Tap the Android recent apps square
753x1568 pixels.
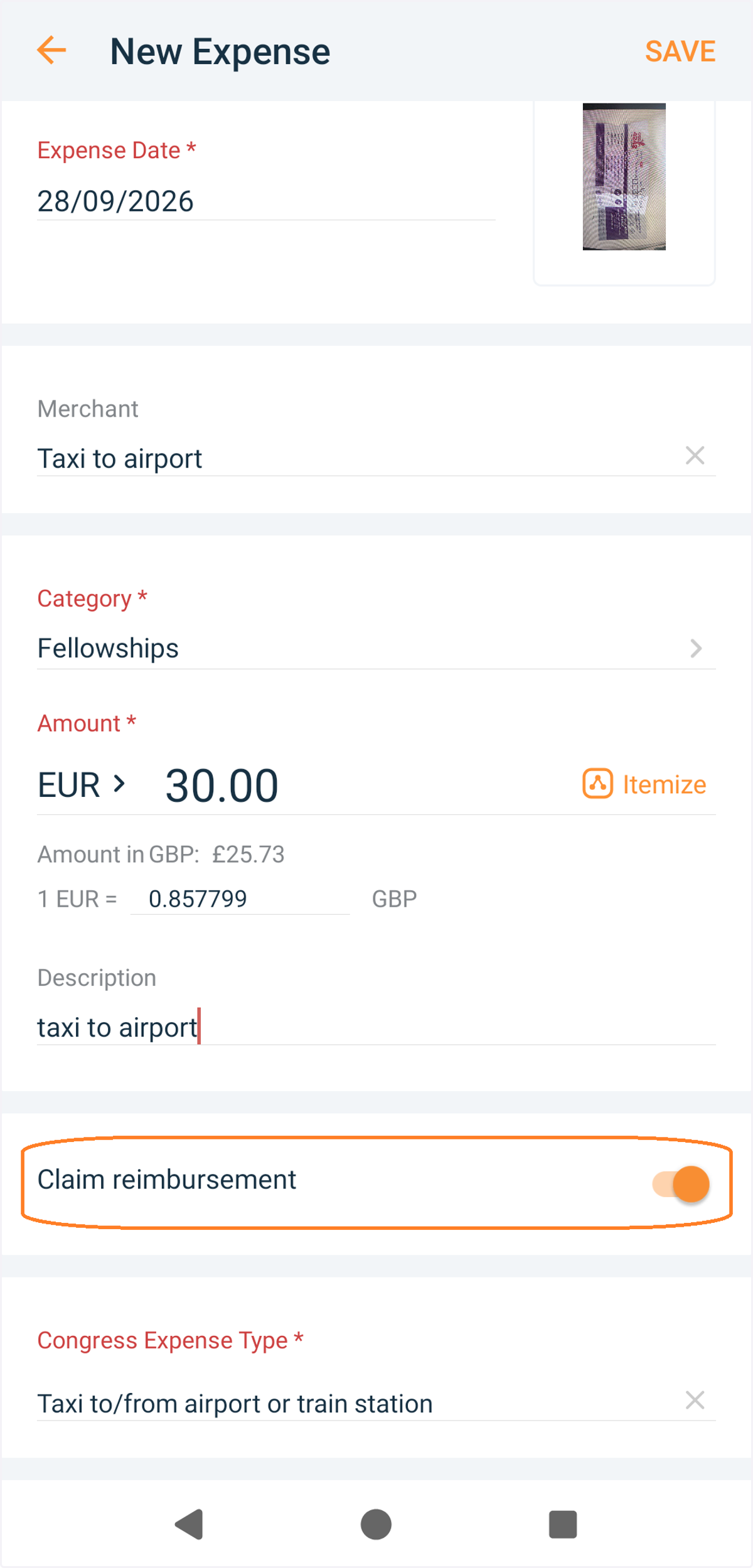(563, 1524)
